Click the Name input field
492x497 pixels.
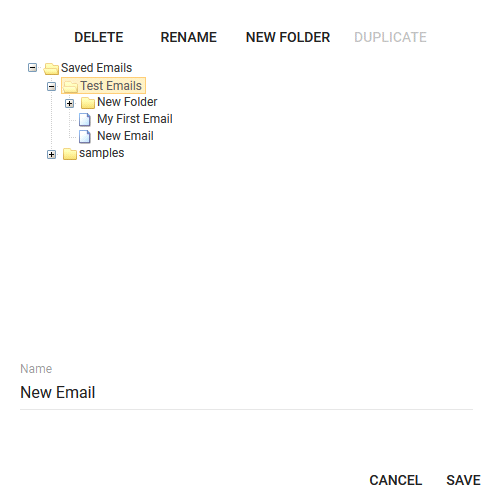[246, 392]
